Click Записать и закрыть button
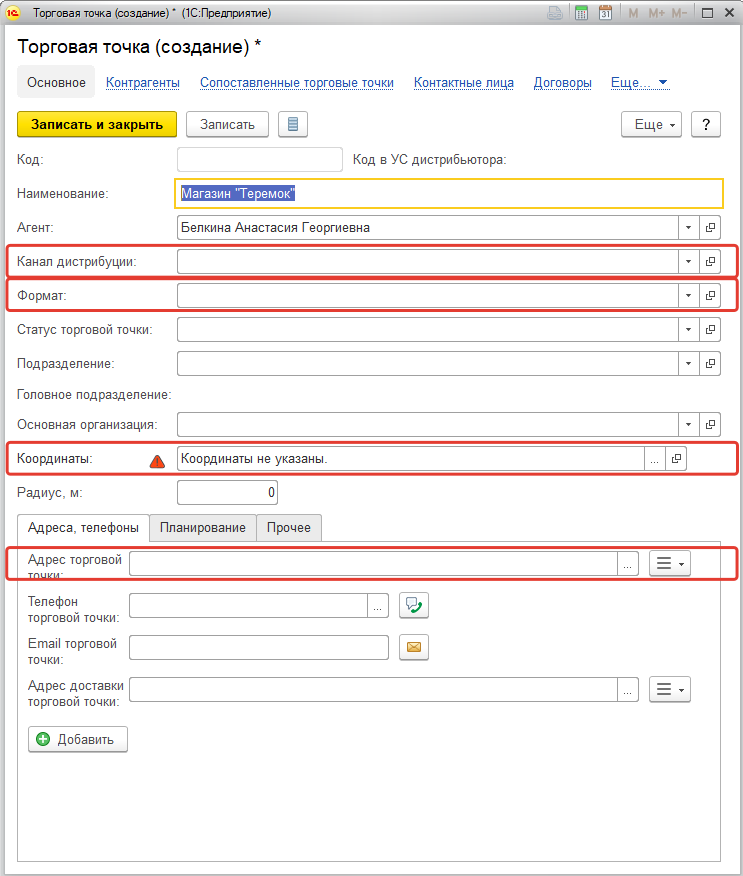The image size is (743, 876). pyautogui.click(x=97, y=124)
